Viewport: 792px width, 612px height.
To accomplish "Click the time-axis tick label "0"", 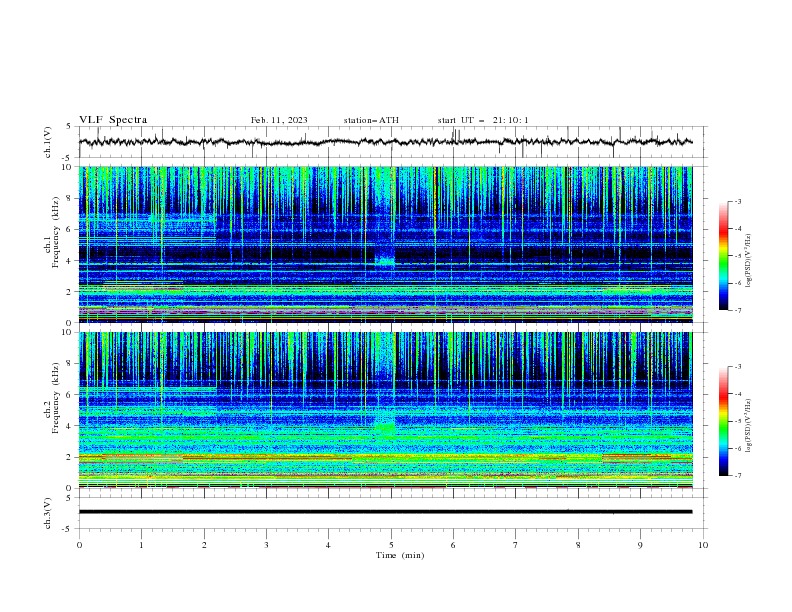I will point(79,545).
